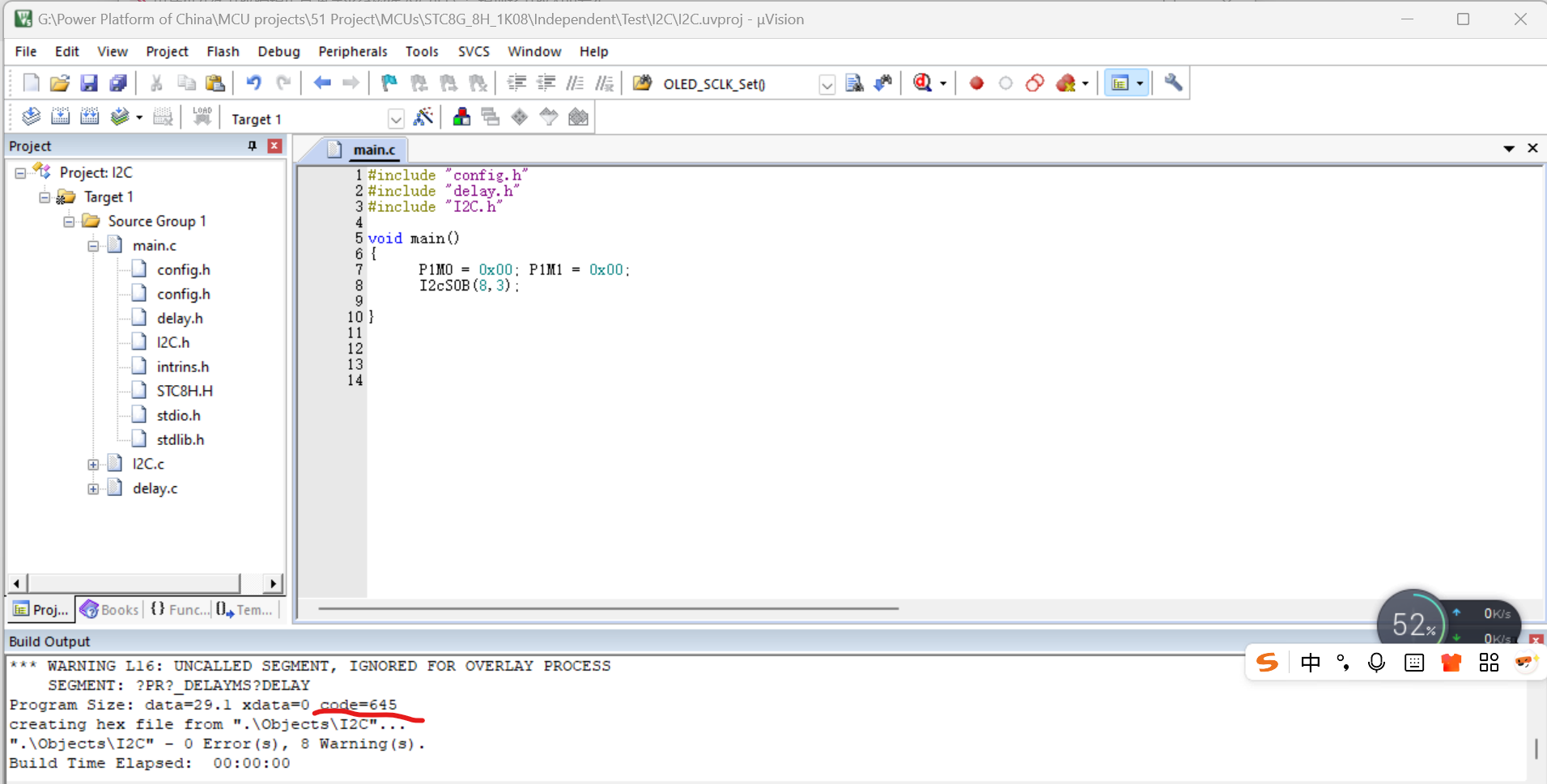Open a file with the folder icon

[x=59, y=83]
